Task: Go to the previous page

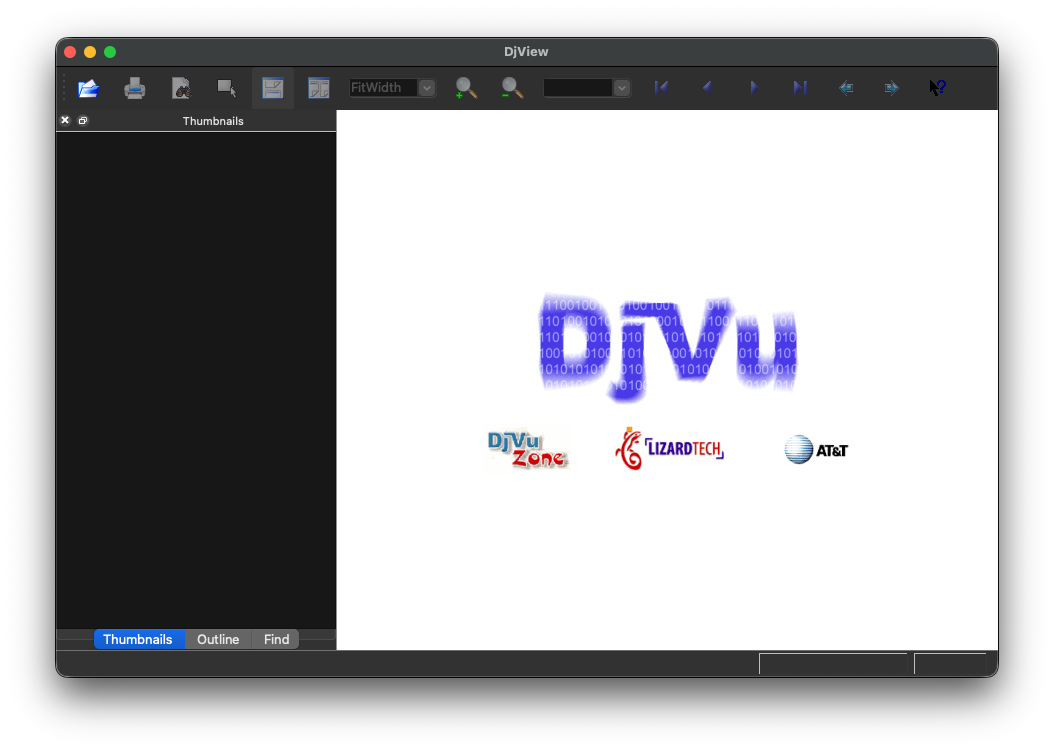Action: [707, 87]
